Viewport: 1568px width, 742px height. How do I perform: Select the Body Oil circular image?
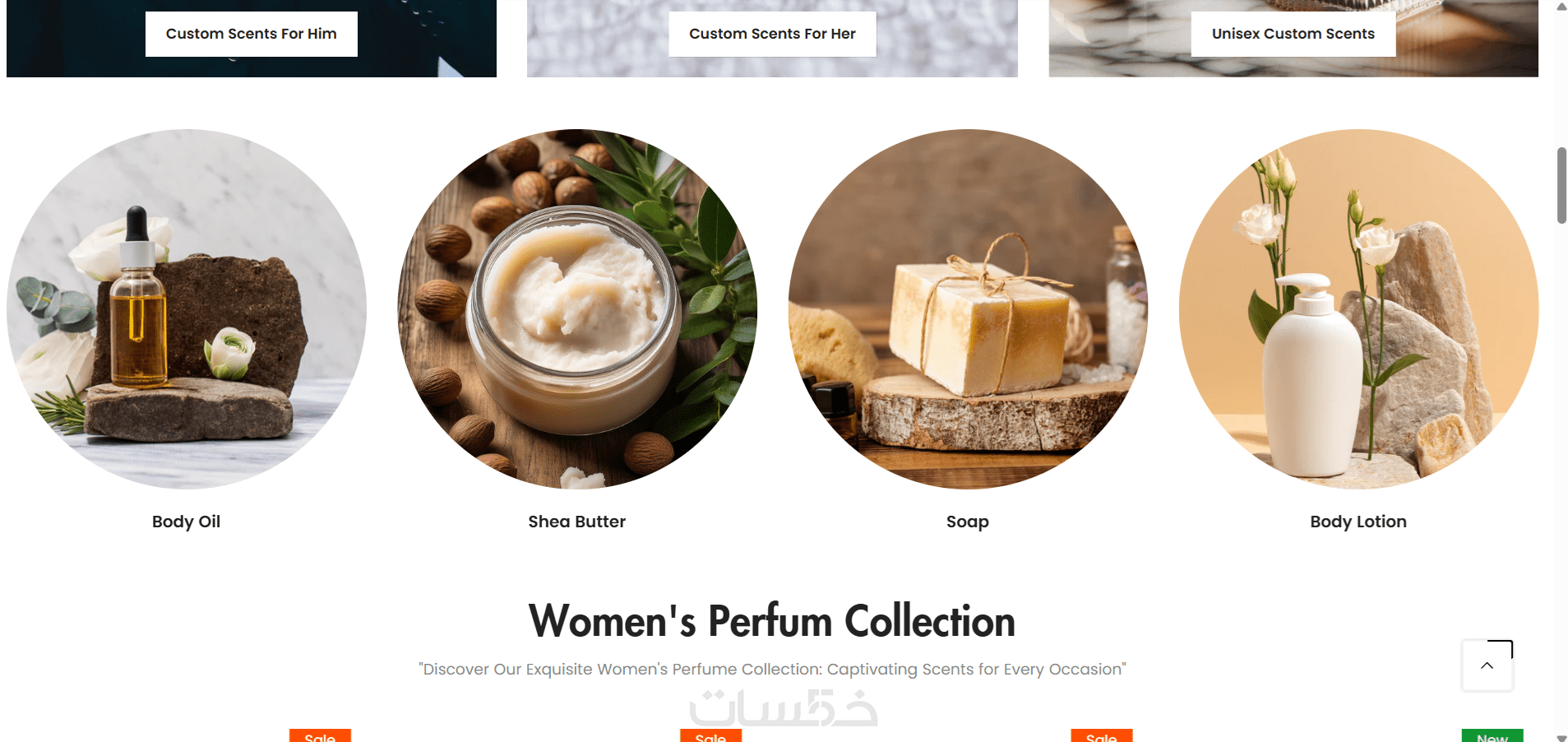[x=187, y=309]
